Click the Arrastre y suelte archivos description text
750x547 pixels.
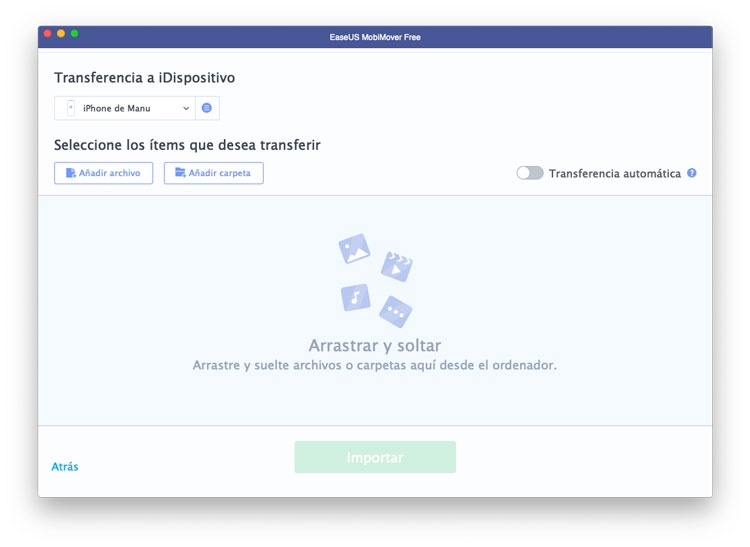pos(375,365)
